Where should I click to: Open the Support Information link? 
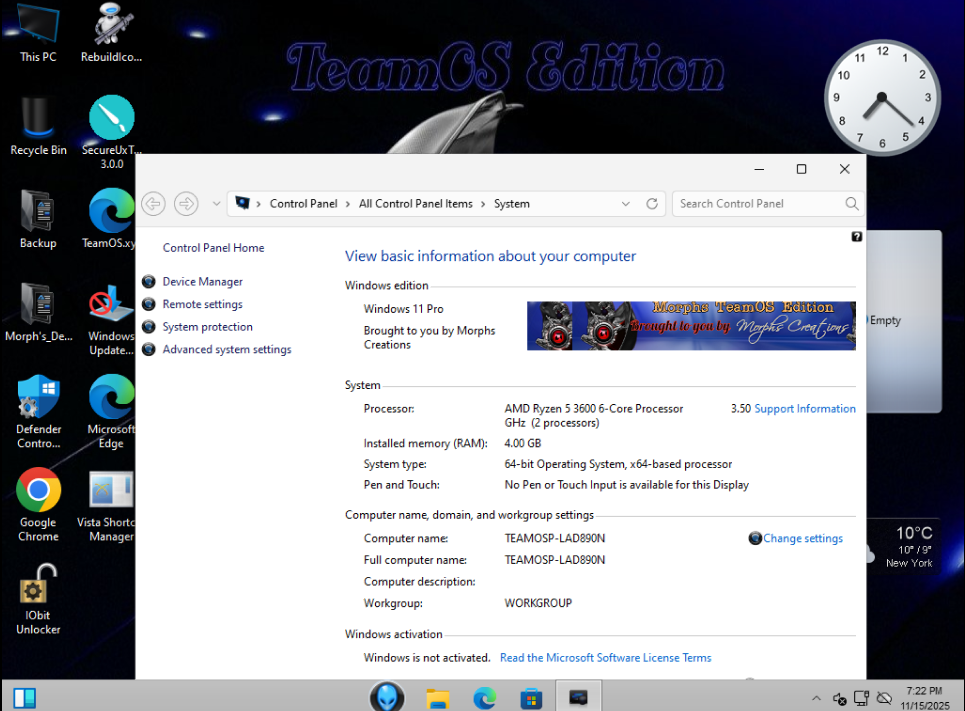(804, 409)
